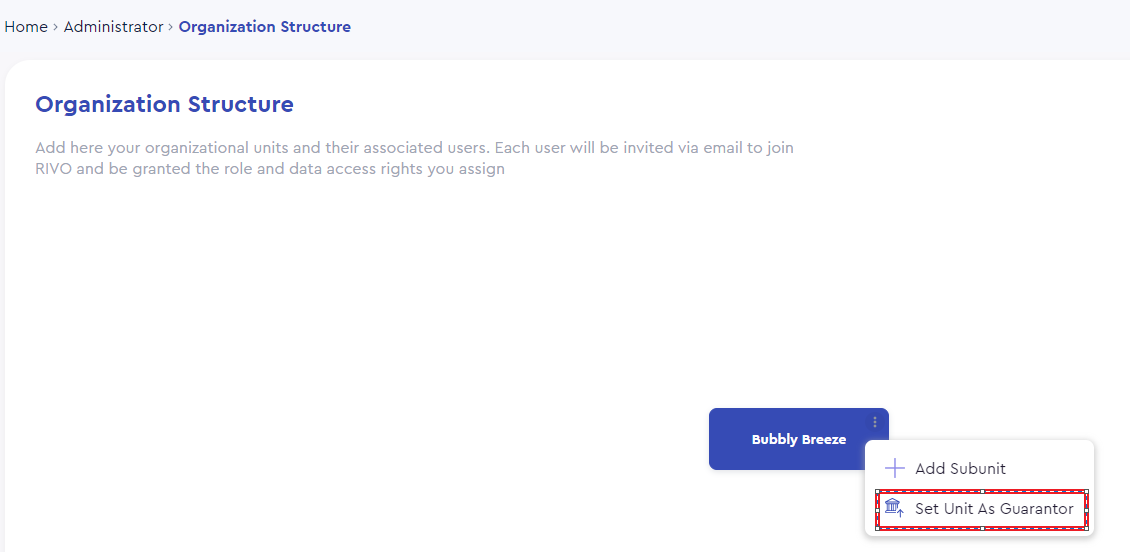Select the Bubbly Breeze unit card
This screenshot has width=1130, height=552.
798,439
